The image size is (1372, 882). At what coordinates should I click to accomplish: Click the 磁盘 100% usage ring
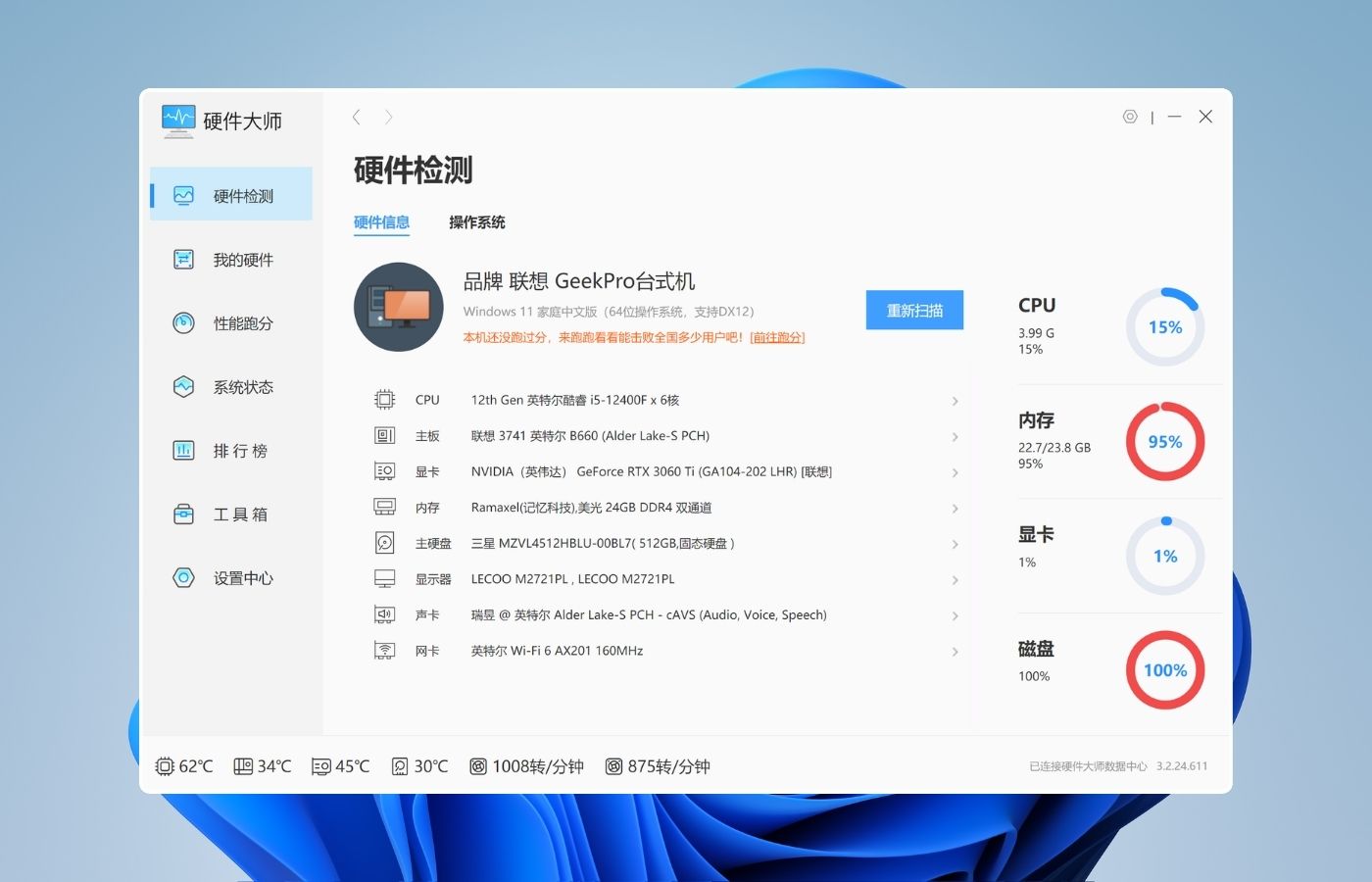pyautogui.click(x=1164, y=670)
